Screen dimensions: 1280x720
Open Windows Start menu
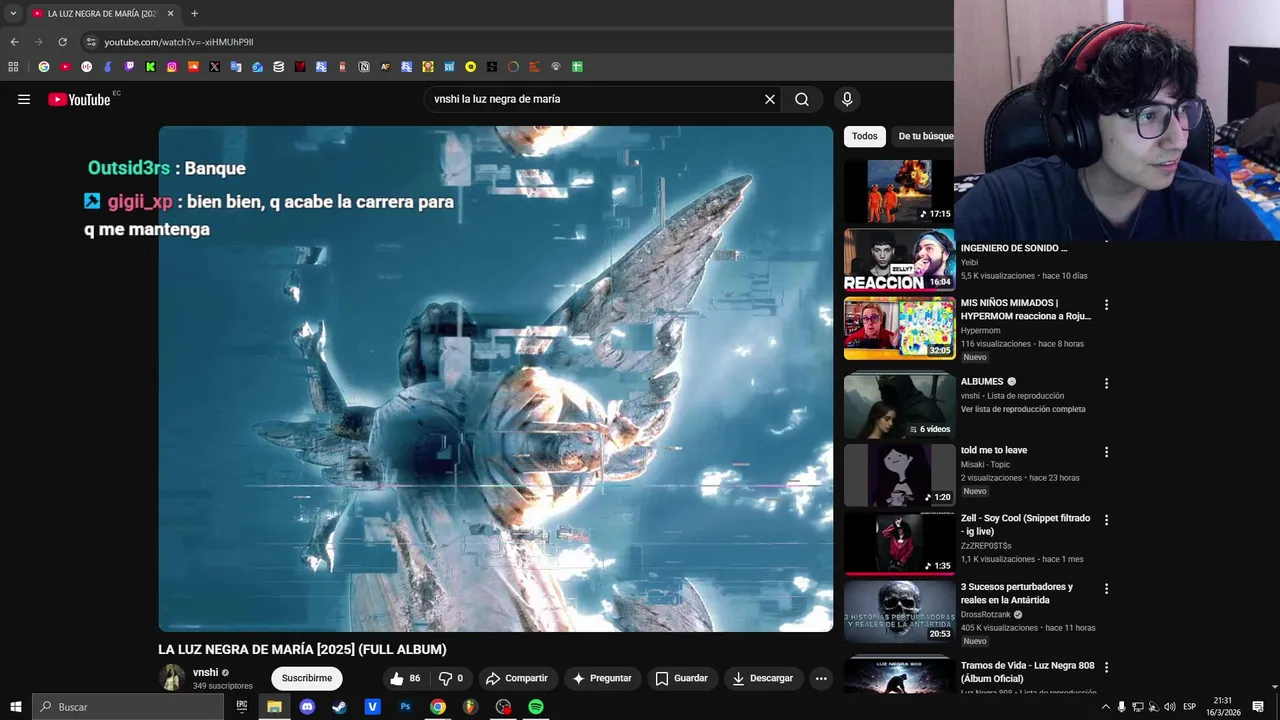coord(16,707)
